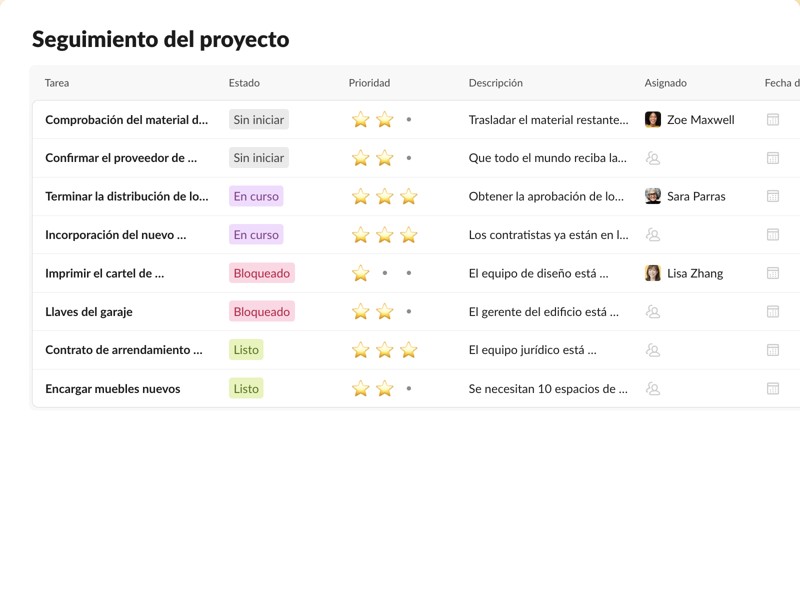Open the date picker for Llaves del garaje
Image resolution: width=800 pixels, height=600 pixels.
[x=772, y=312]
